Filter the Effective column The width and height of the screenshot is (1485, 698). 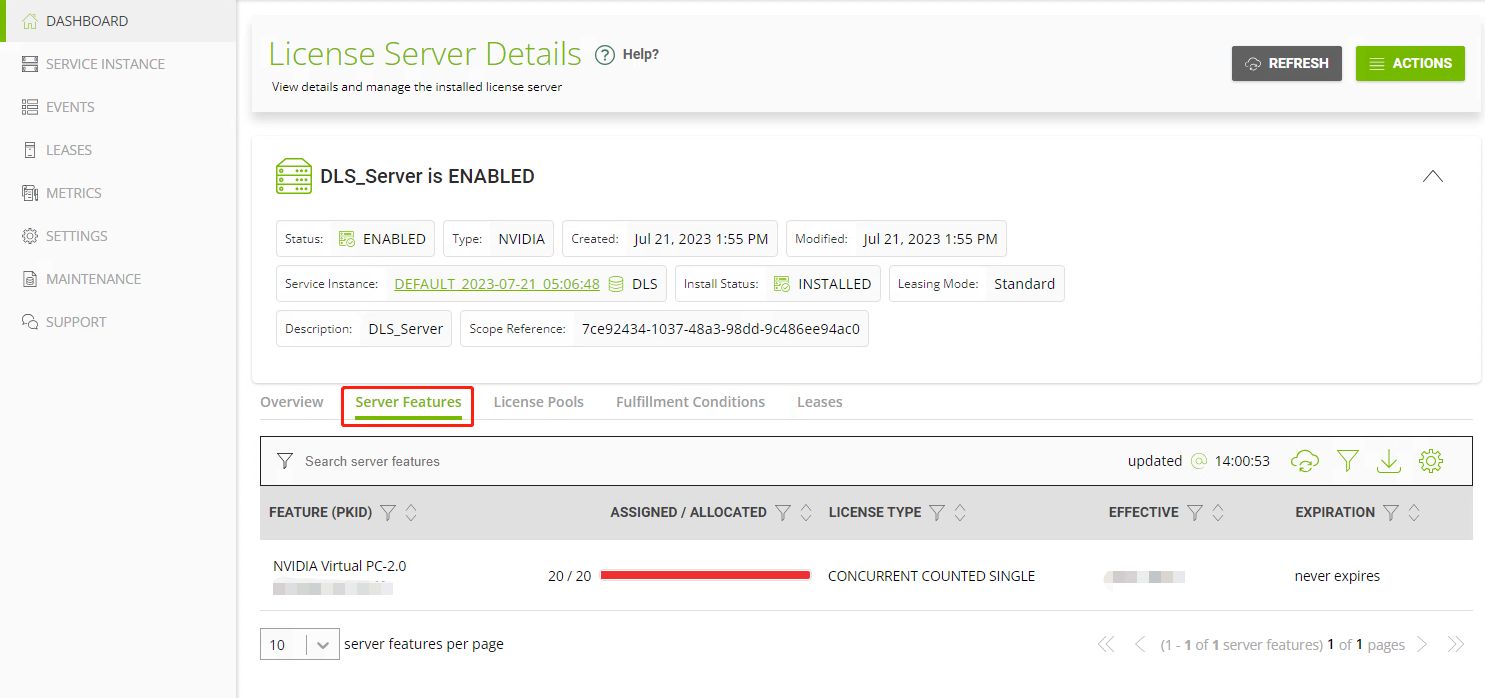(x=1195, y=513)
